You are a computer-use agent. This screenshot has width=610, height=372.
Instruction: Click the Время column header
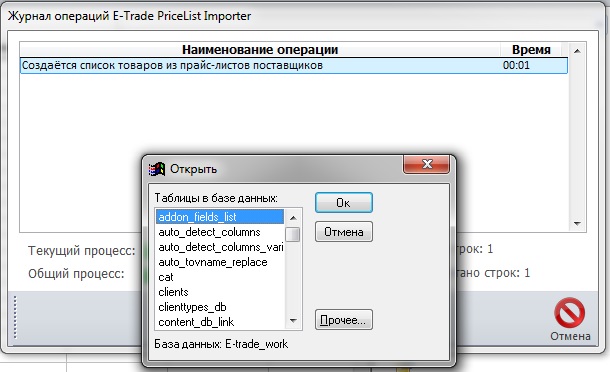point(531,49)
